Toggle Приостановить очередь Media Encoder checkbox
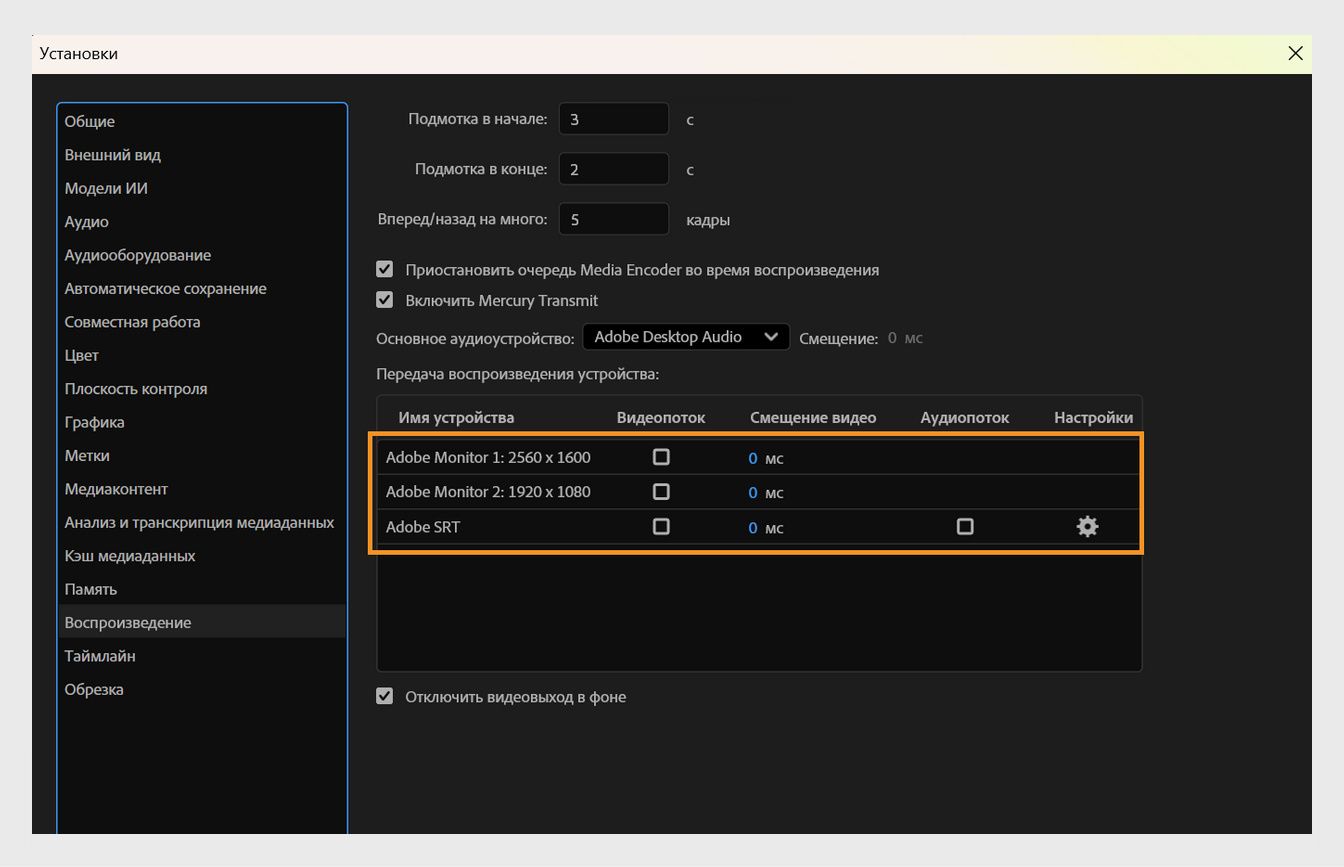 coord(385,270)
